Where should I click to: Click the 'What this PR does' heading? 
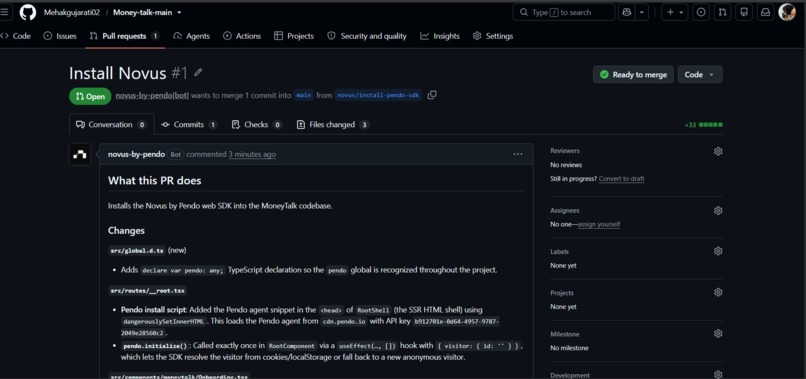pyautogui.click(x=155, y=181)
